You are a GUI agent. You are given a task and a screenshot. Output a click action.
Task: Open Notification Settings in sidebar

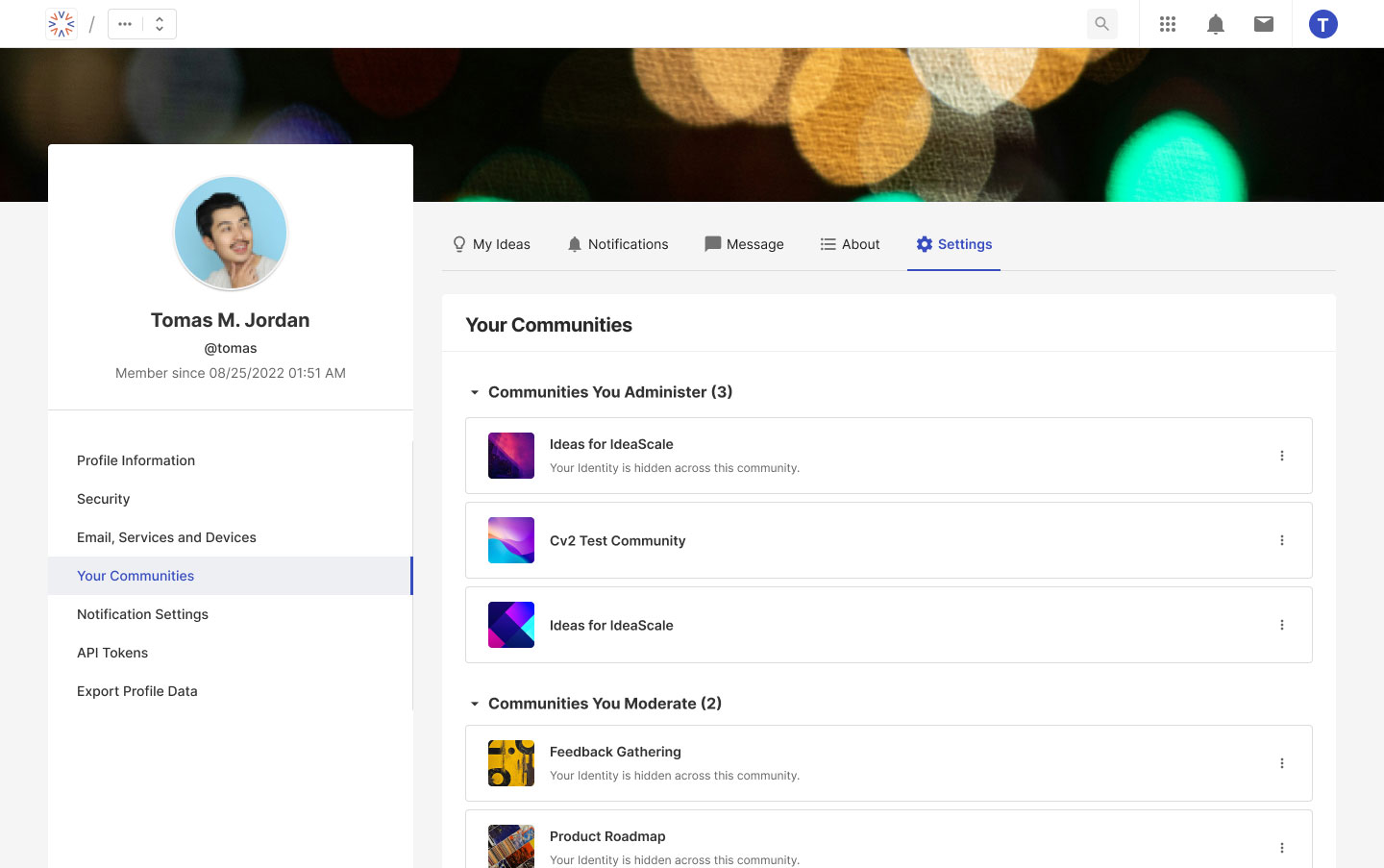[142, 614]
